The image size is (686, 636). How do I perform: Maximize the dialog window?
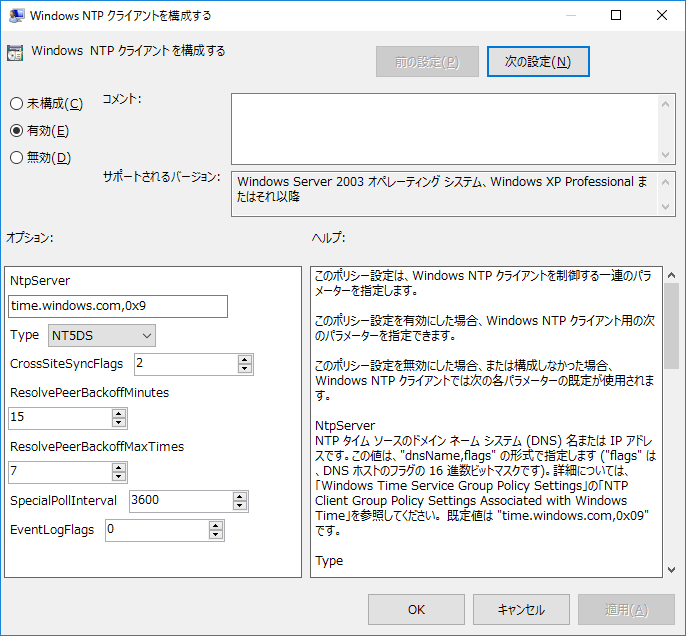[x=616, y=15]
